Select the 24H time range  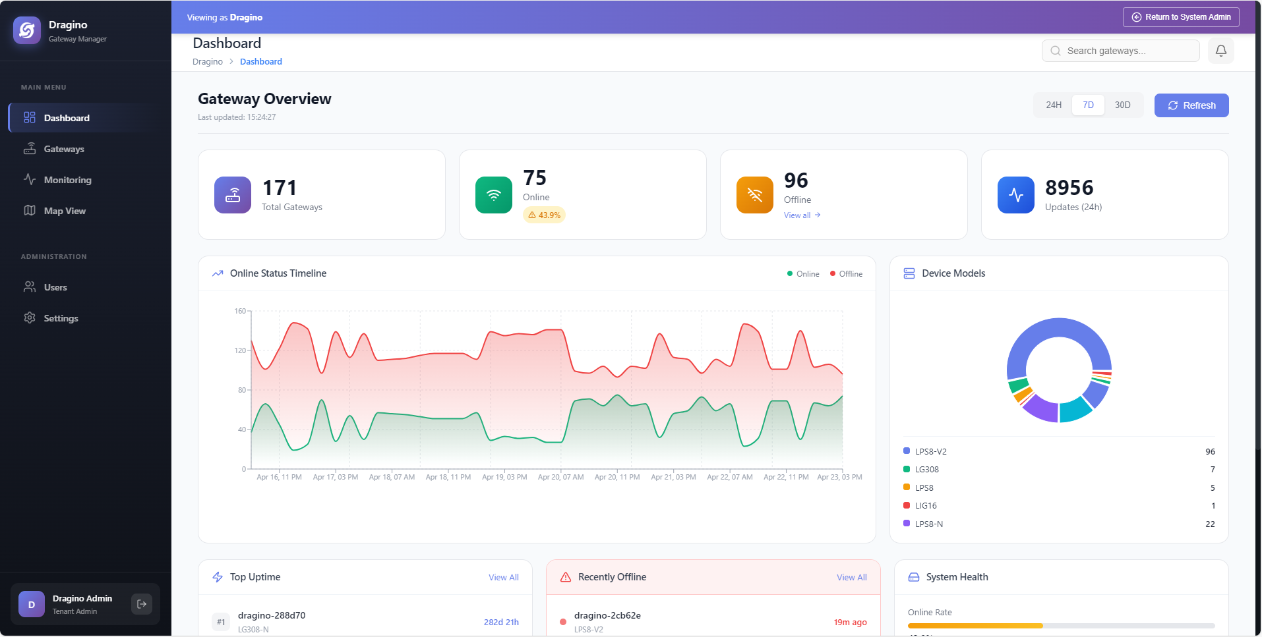coord(1054,105)
